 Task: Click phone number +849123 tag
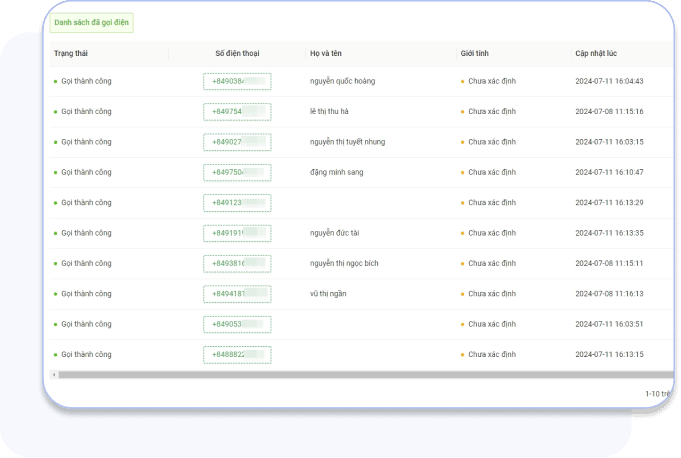click(237, 203)
